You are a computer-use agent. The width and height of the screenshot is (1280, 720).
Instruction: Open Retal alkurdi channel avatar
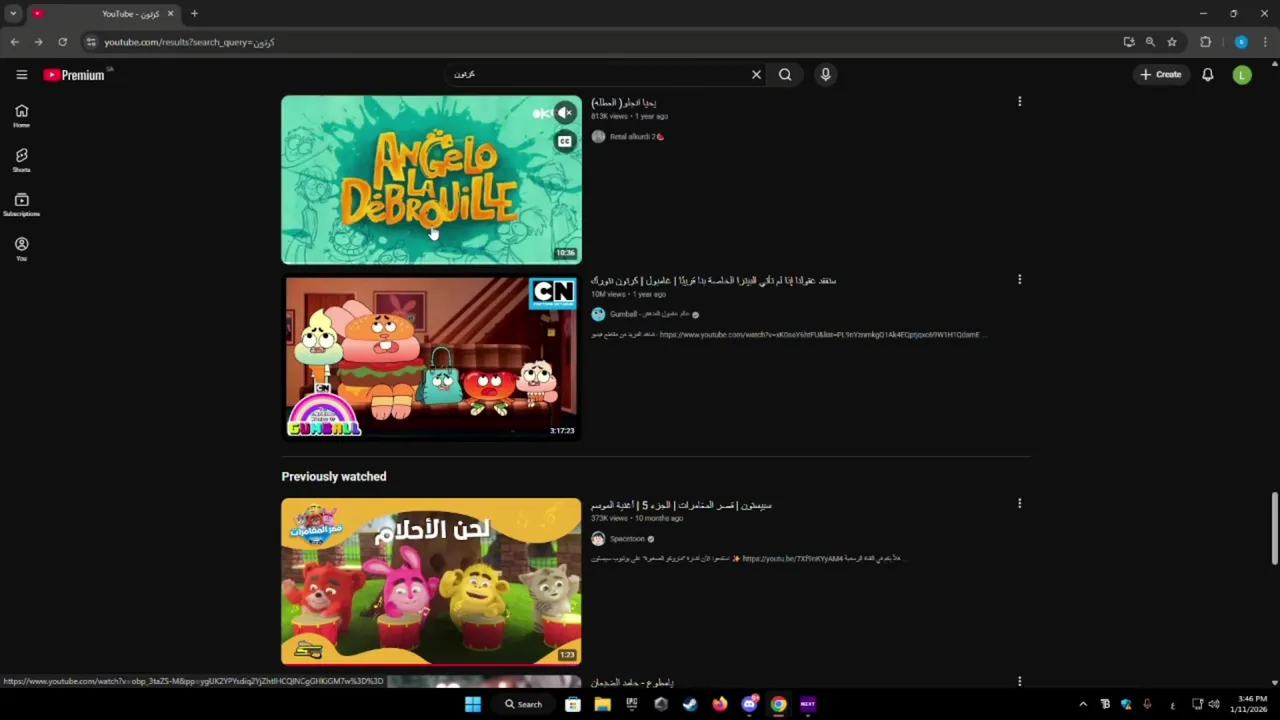598,137
